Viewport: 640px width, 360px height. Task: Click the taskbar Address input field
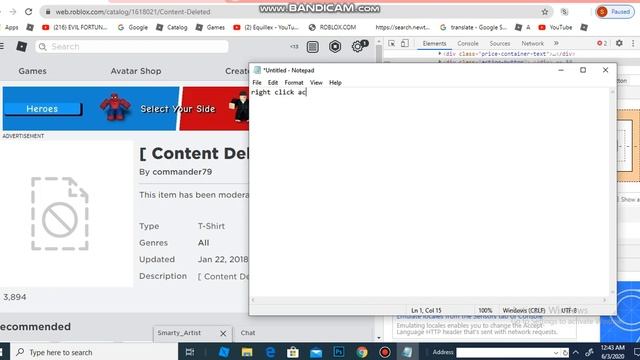pyautogui.click(x=504, y=352)
